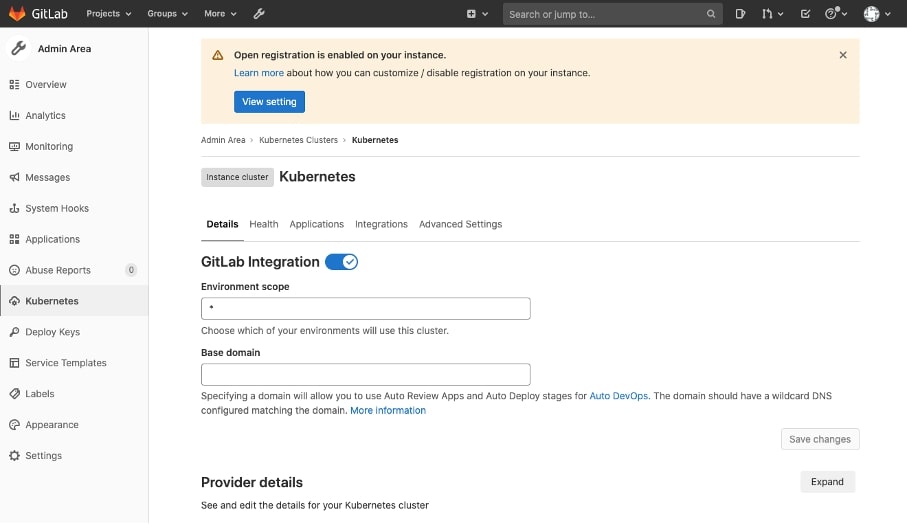
Task: Dismiss the open registration alert banner
Action: (x=843, y=55)
